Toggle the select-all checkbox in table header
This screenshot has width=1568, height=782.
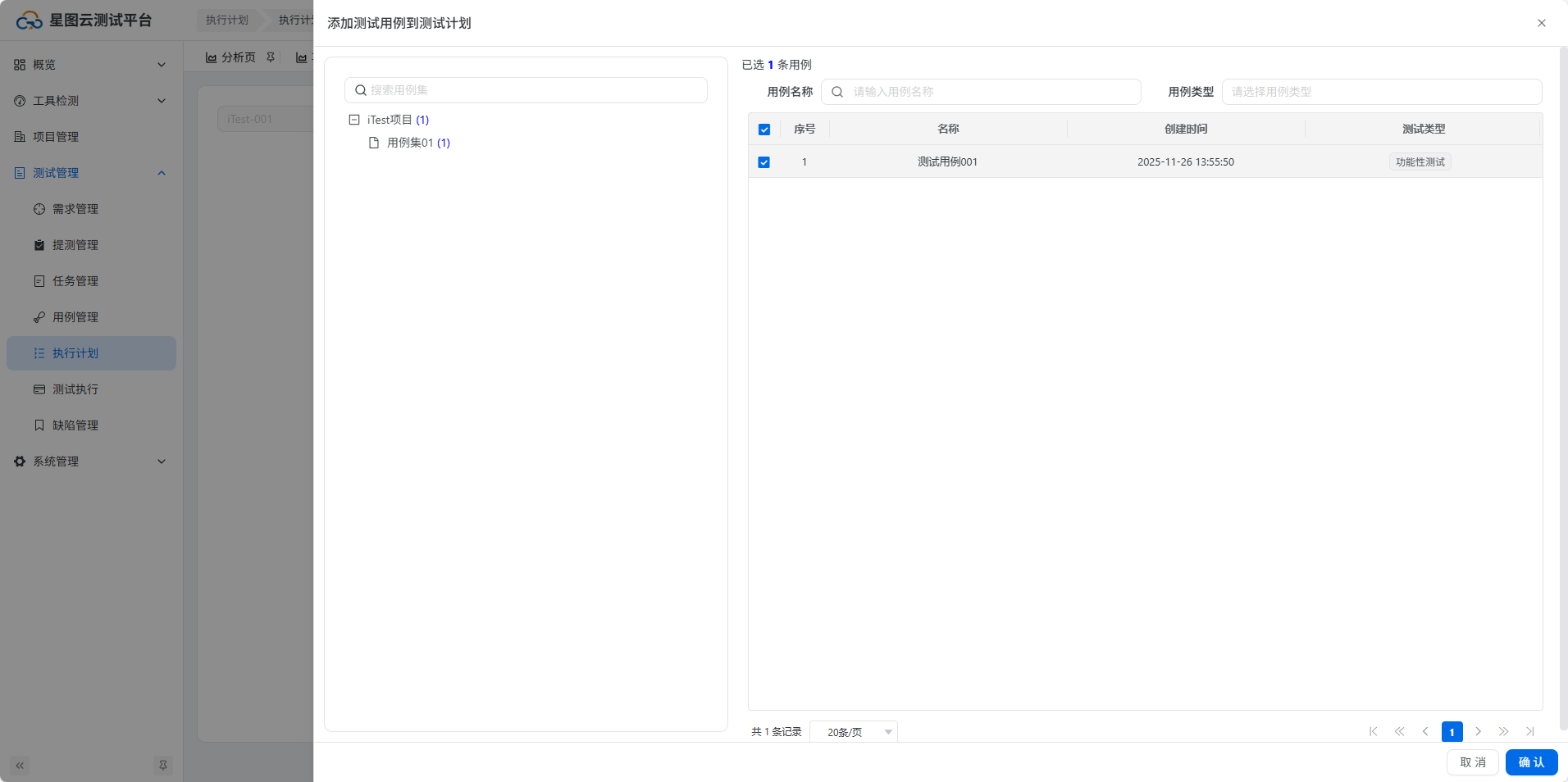pyautogui.click(x=764, y=130)
